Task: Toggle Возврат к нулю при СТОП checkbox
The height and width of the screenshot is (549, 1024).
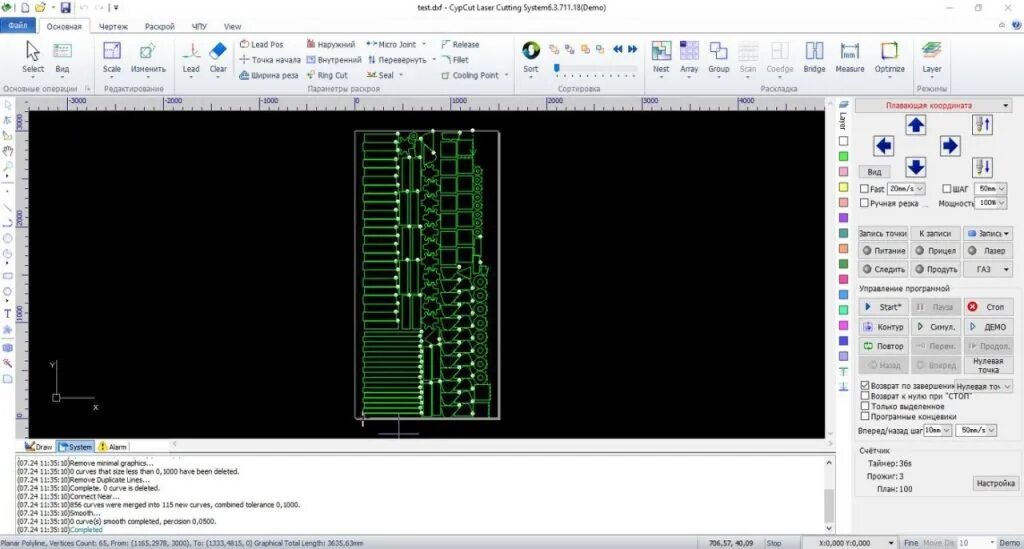Action: [865, 396]
